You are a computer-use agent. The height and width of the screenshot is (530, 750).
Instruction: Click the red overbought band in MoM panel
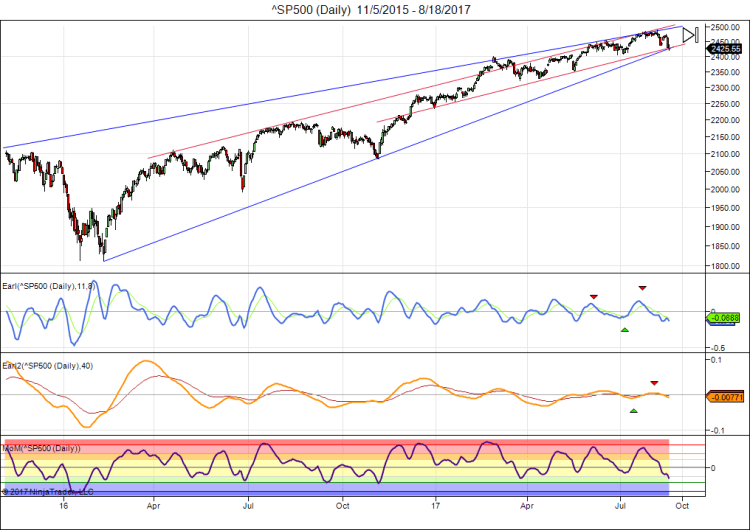(x=300, y=444)
